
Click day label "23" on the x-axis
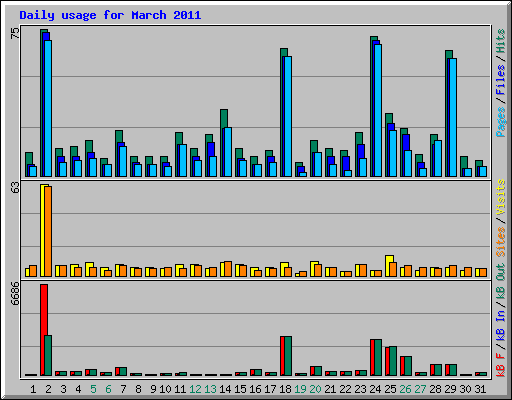pos(360,389)
